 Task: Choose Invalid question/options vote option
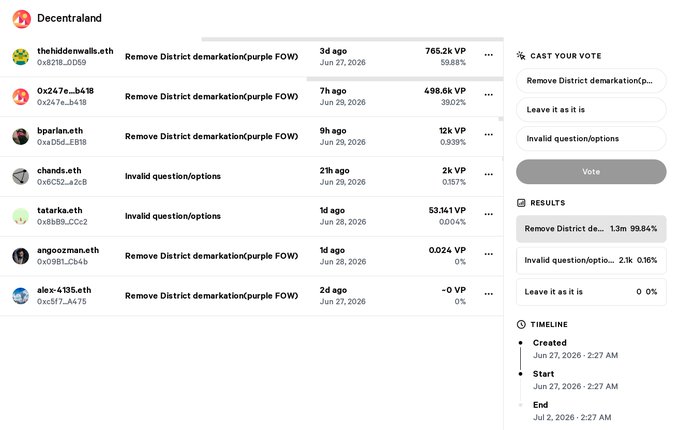[x=591, y=139]
